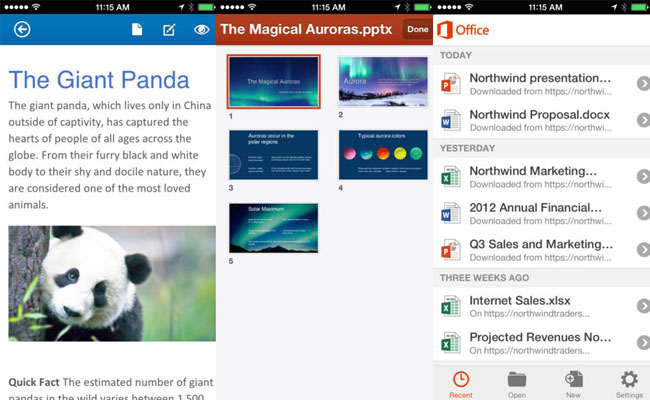Tap the Office logo in the header
650x400 pixels.
tap(463, 30)
